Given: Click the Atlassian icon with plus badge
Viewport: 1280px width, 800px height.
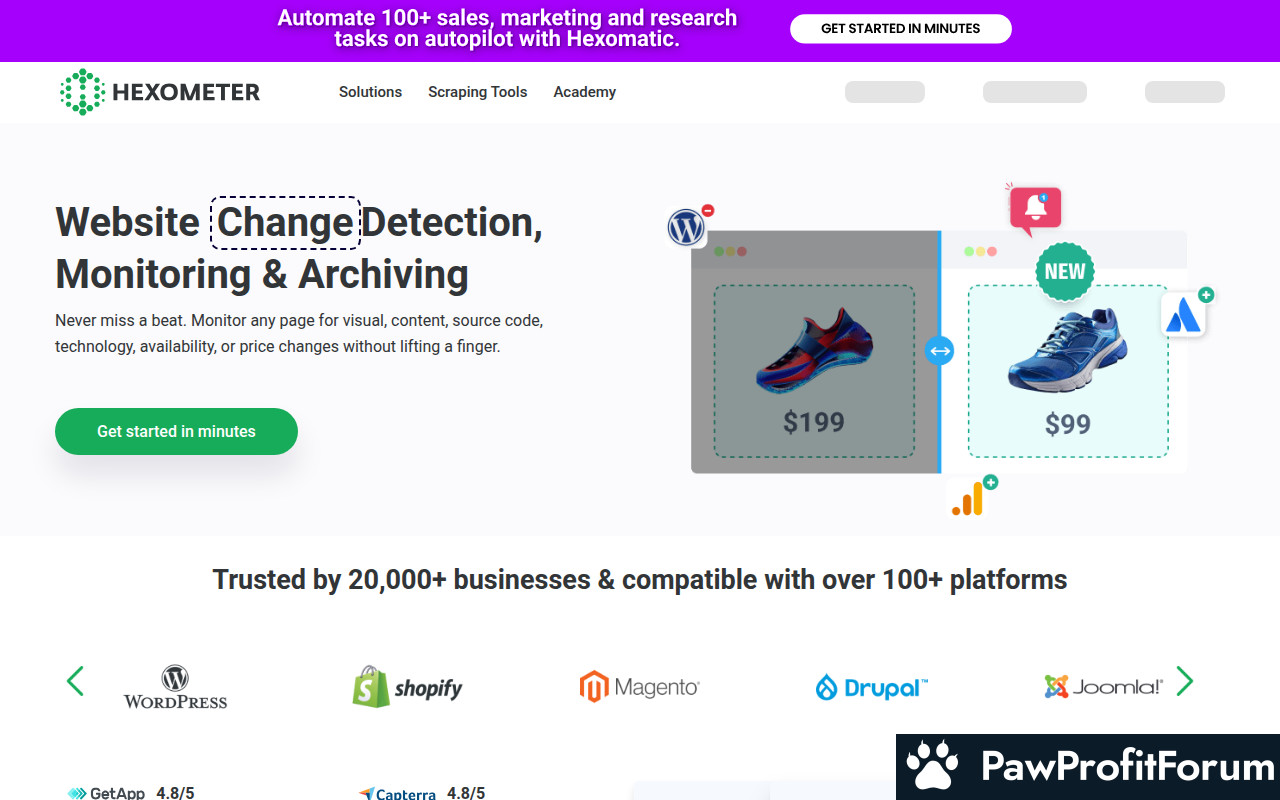Looking at the screenshot, I should (1184, 314).
